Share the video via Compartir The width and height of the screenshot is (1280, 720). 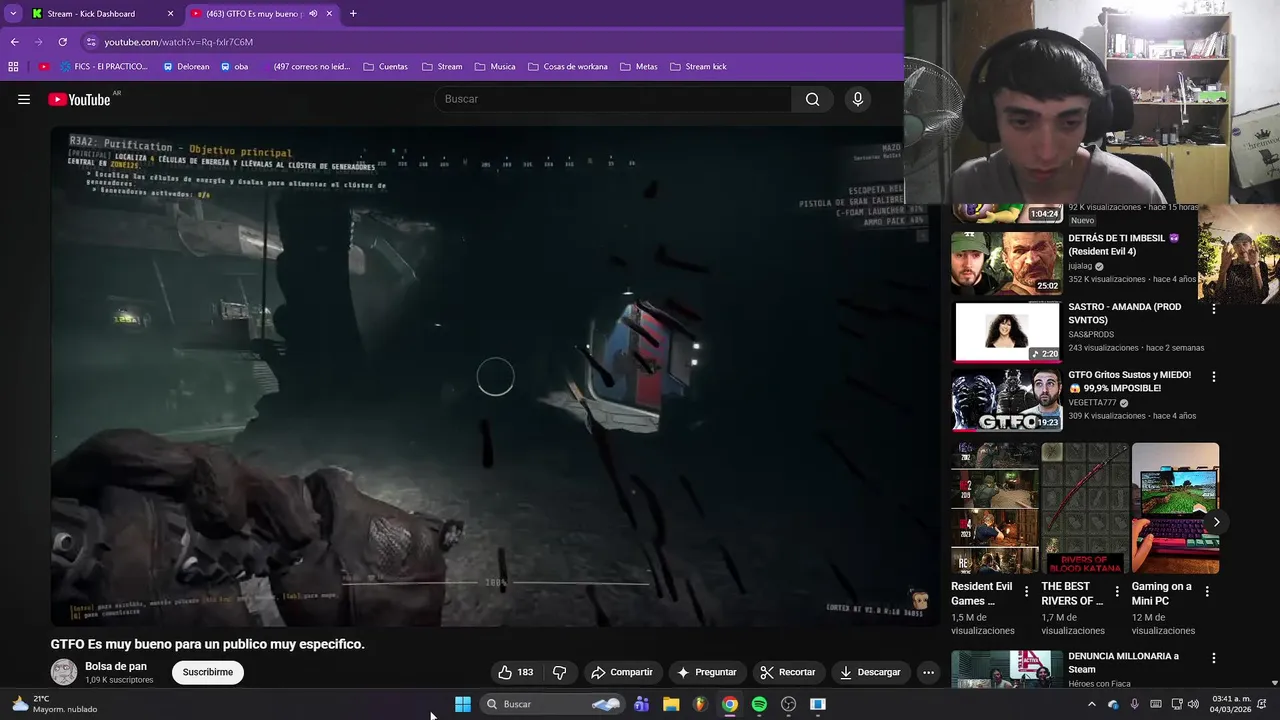(x=621, y=672)
